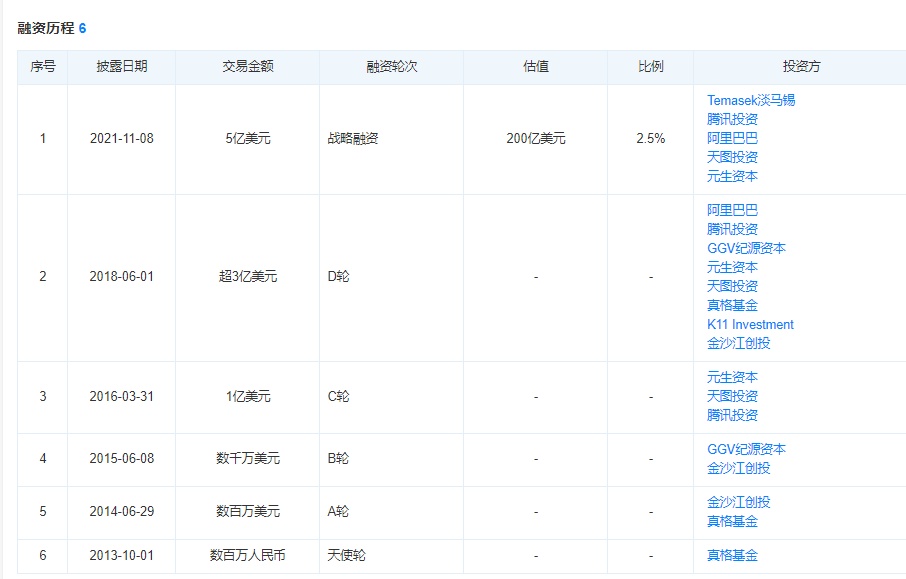Open 元生资本 link in C轮 row
Viewport: 906px width, 579px height.
pyautogui.click(x=732, y=378)
